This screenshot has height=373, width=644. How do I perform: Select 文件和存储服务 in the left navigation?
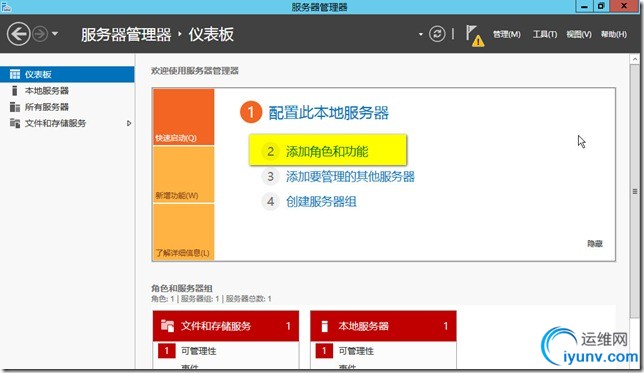click(x=67, y=123)
